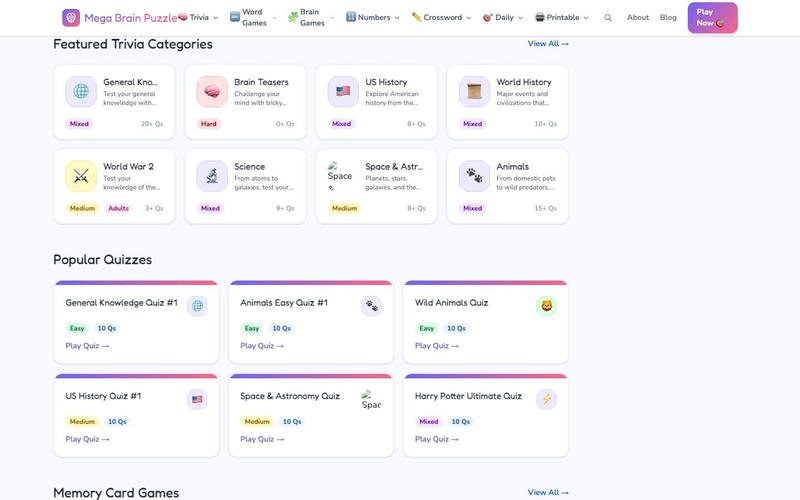
Task: Click the Play Now button
Action: click(712, 18)
